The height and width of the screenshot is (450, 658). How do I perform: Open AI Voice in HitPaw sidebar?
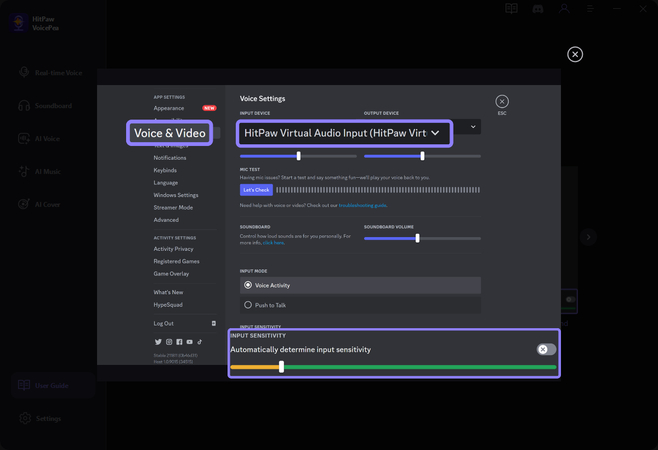coord(39,139)
